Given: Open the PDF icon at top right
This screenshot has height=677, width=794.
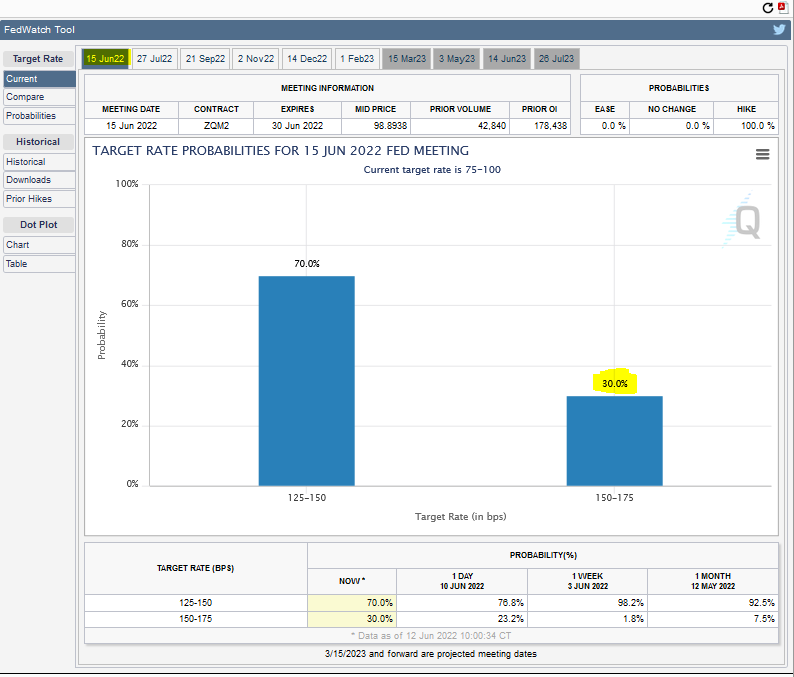Looking at the screenshot, I should [x=782, y=7].
